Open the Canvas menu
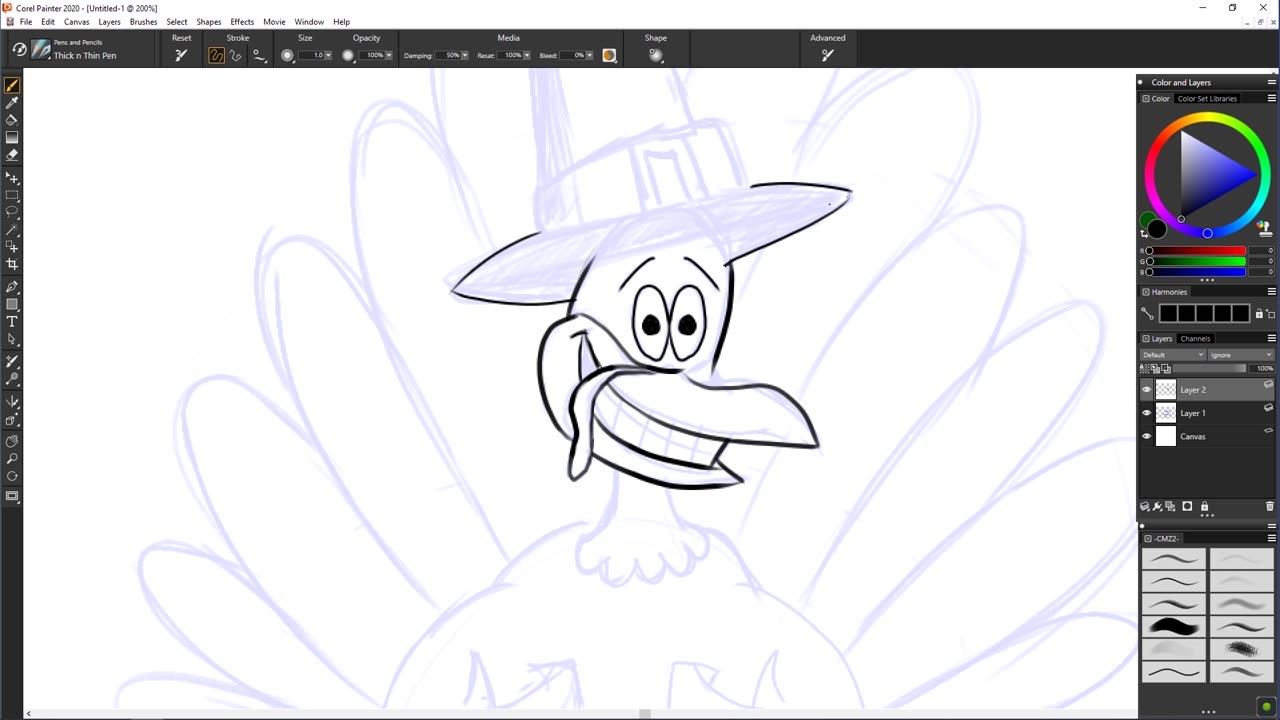The height and width of the screenshot is (720, 1280). pyautogui.click(x=77, y=22)
